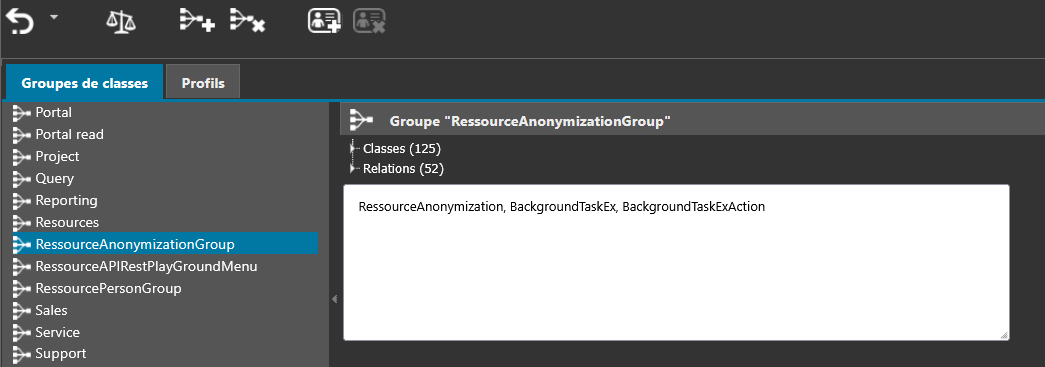Click the greyed remove profile icon
Screen dimensions: 1045x367
[x=370, y=21]
